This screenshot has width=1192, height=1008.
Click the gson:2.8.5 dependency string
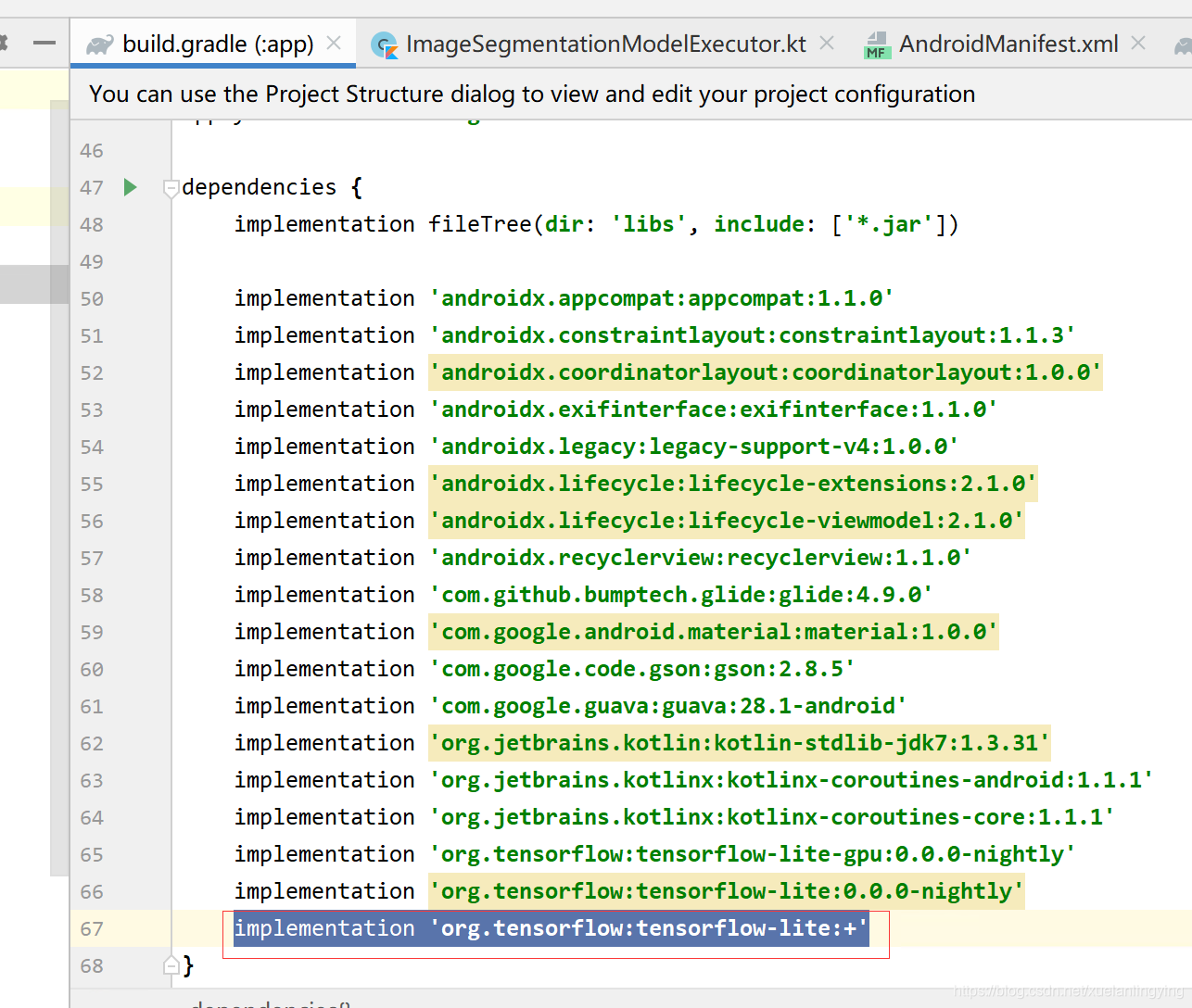[641, 669]
